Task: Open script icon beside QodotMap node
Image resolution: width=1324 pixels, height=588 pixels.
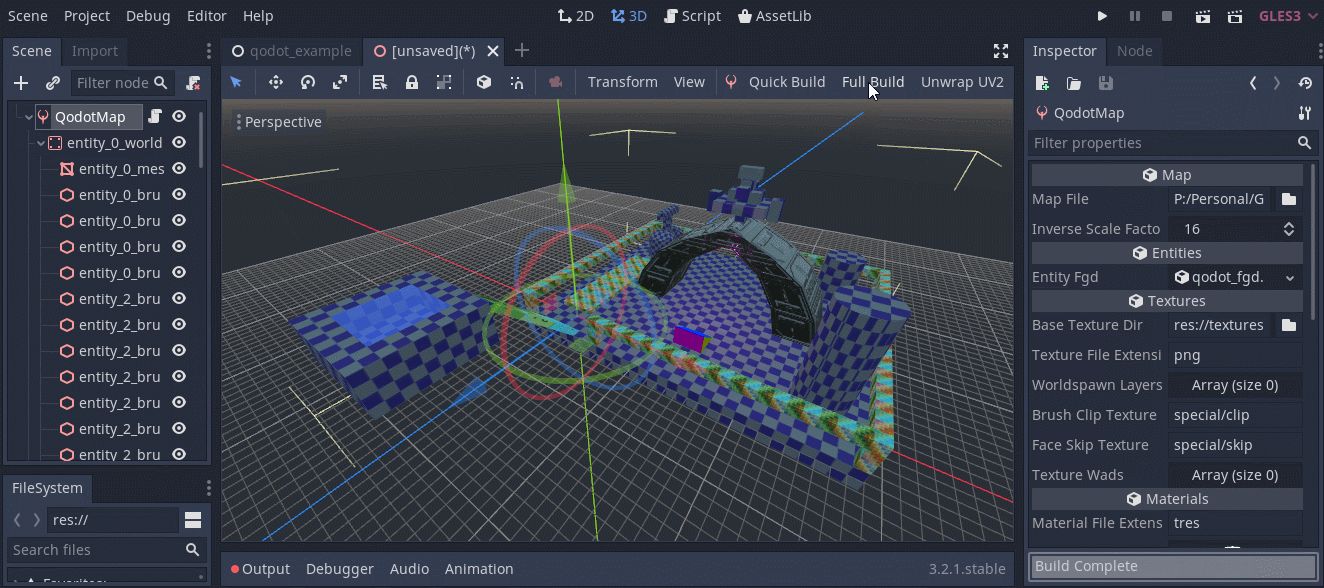Action: pos(155,117)
